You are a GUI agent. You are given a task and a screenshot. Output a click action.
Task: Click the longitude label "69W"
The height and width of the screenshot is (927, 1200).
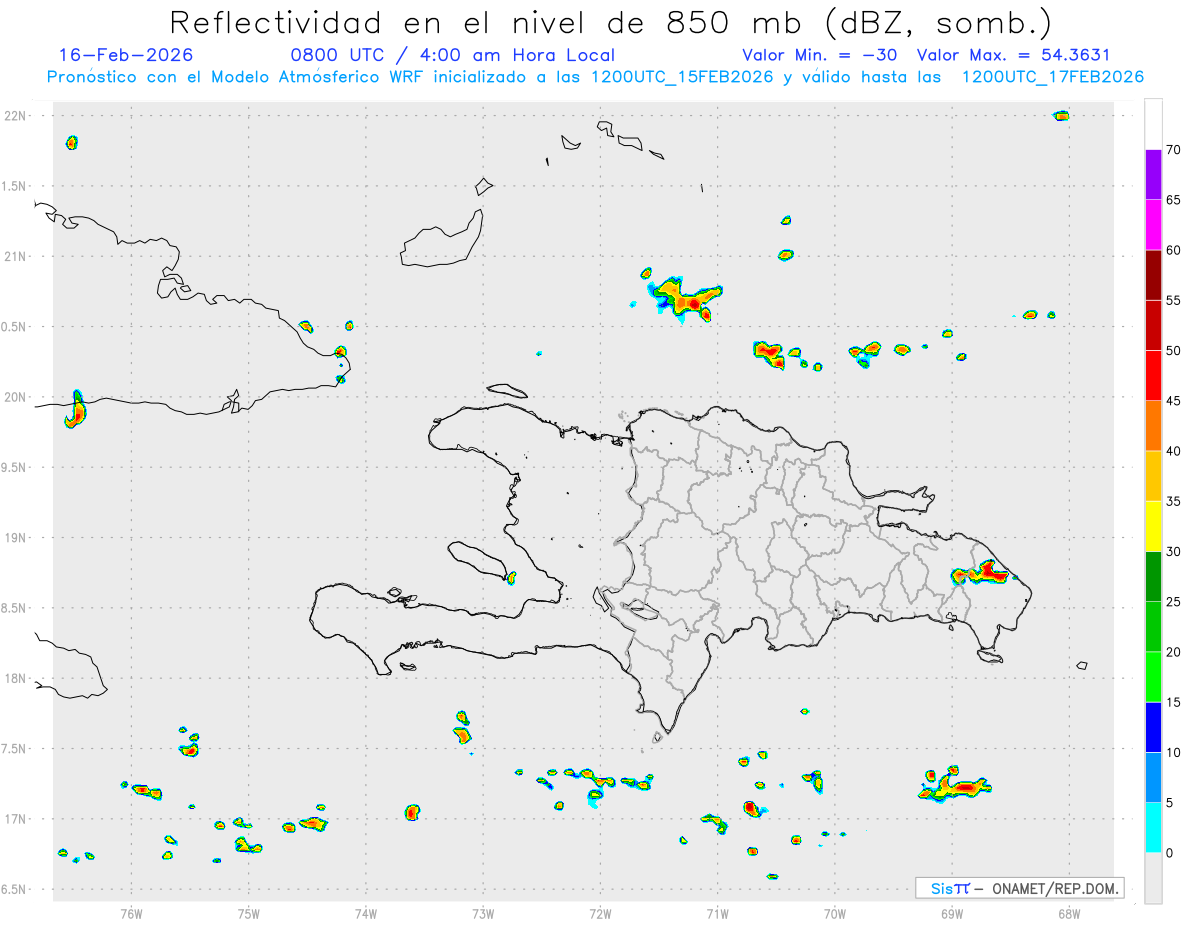(x=952, y=912)
